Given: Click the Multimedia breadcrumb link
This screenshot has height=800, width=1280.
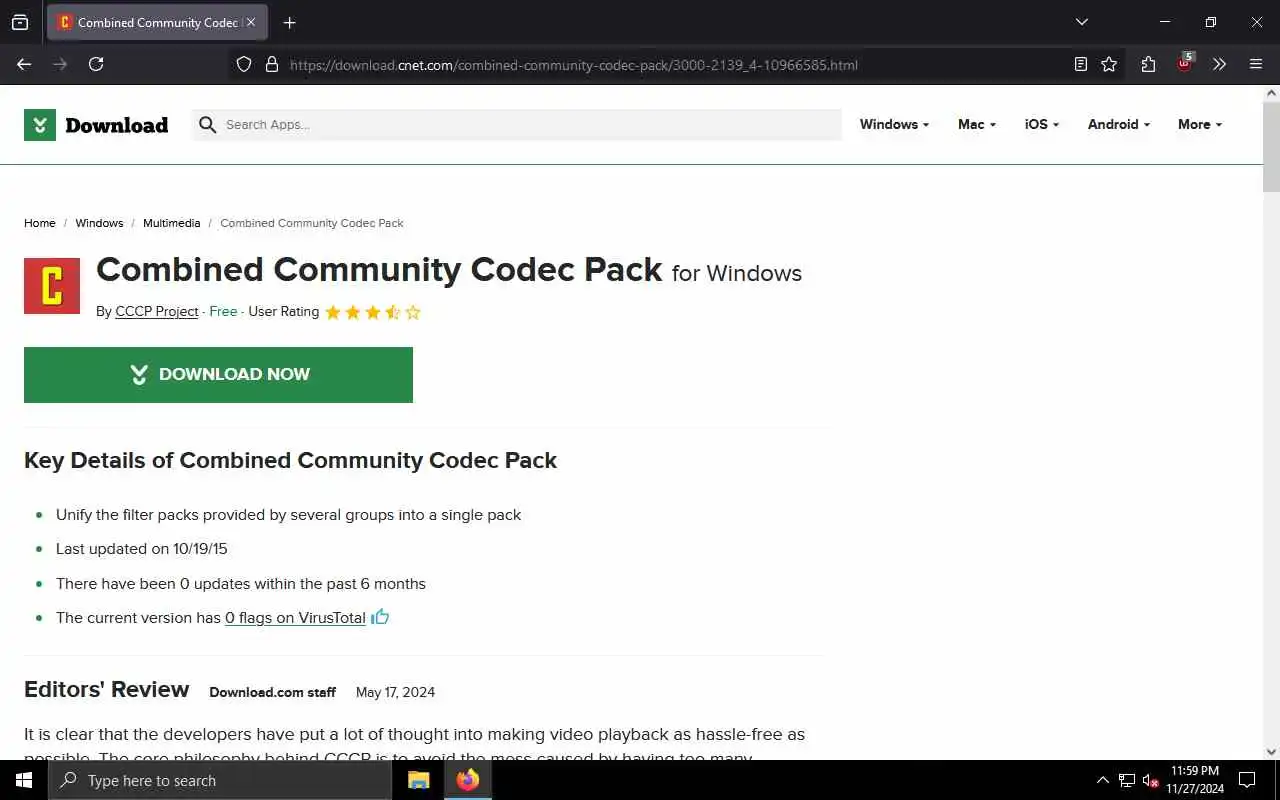Looking at the screenshot, I should pyautogui.click(x=171, y=223).
